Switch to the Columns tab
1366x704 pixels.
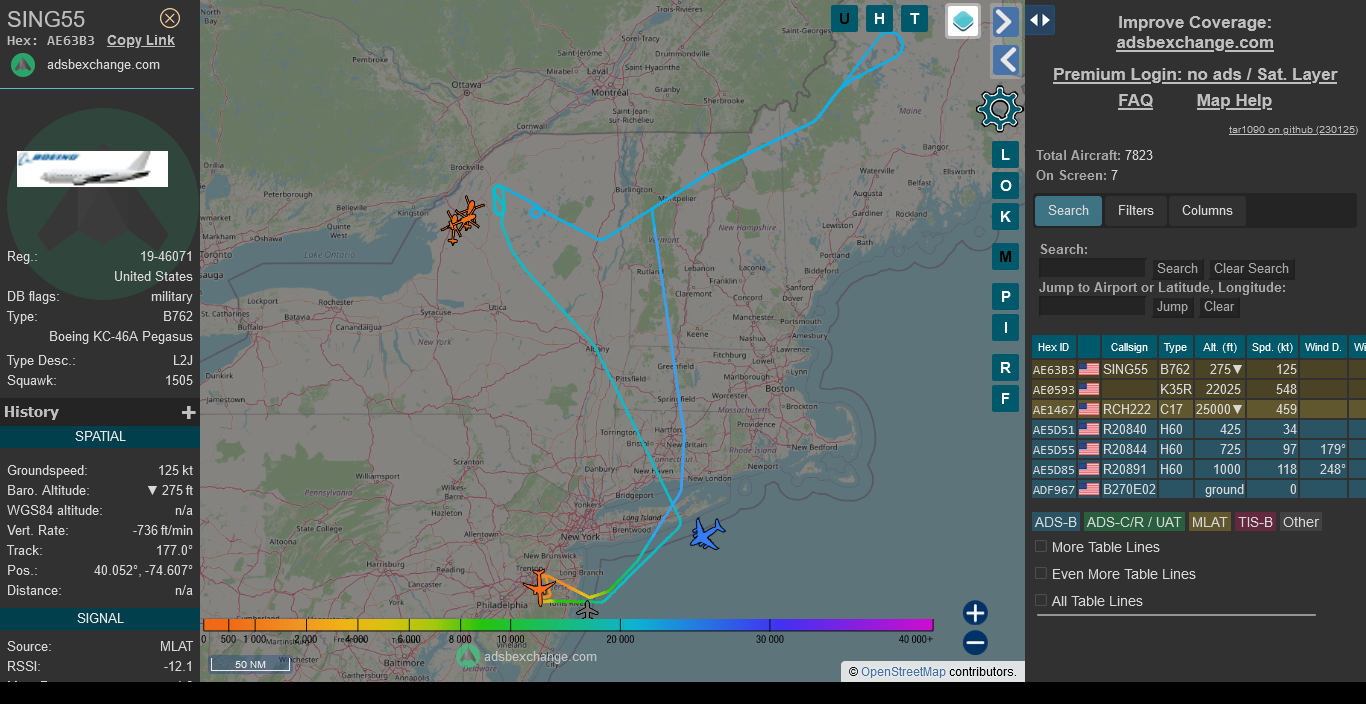tap(1207, 211)
